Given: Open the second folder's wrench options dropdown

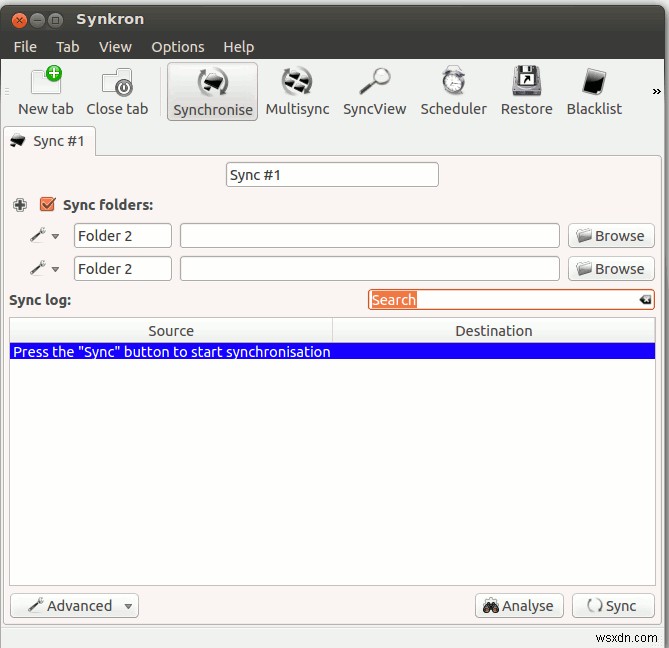Looking at the screenshot, I should pos(44,268).
